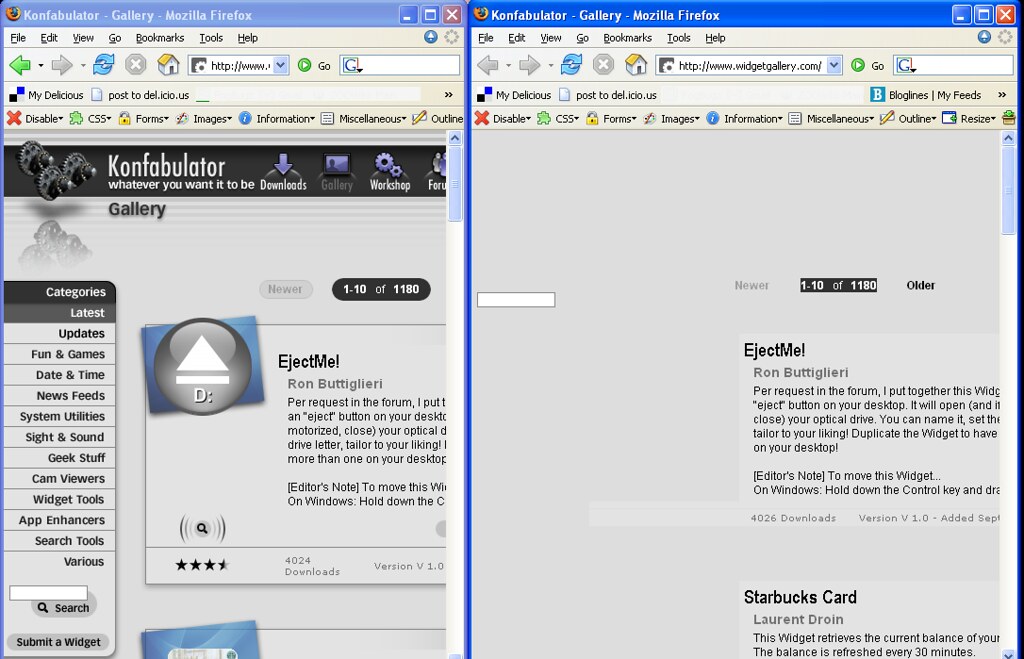Select the System Utilities category
The image size is (1024, 659).
pyautogui.click(x=59, y=417)
